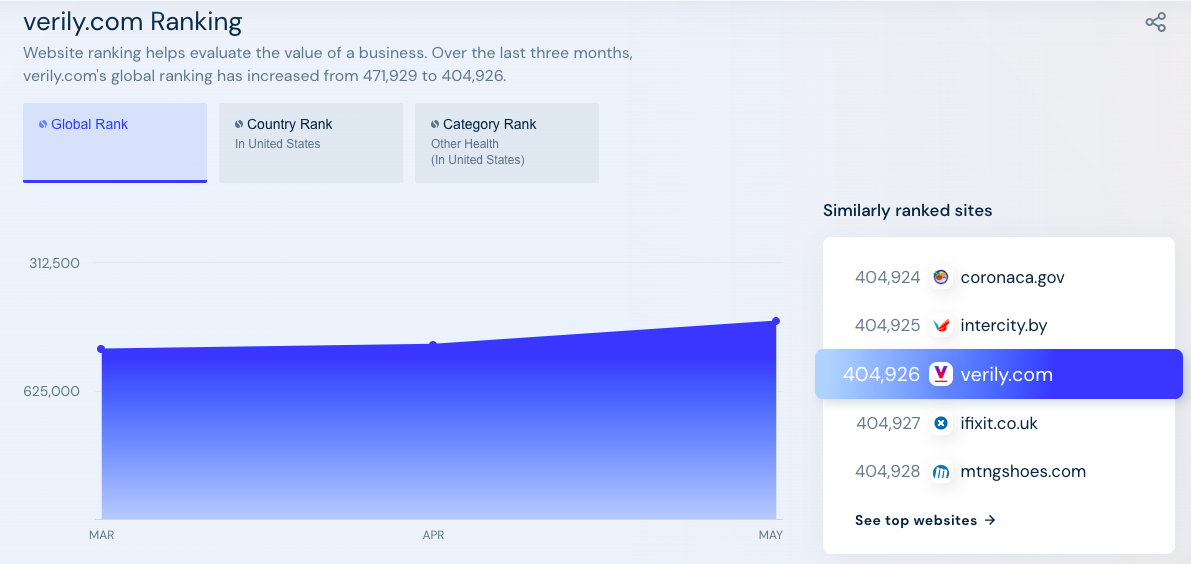The width and height of the screenshot is (1191, 564).
Task: Open the mtngshoes.com site link
Action: point(1023,472)
